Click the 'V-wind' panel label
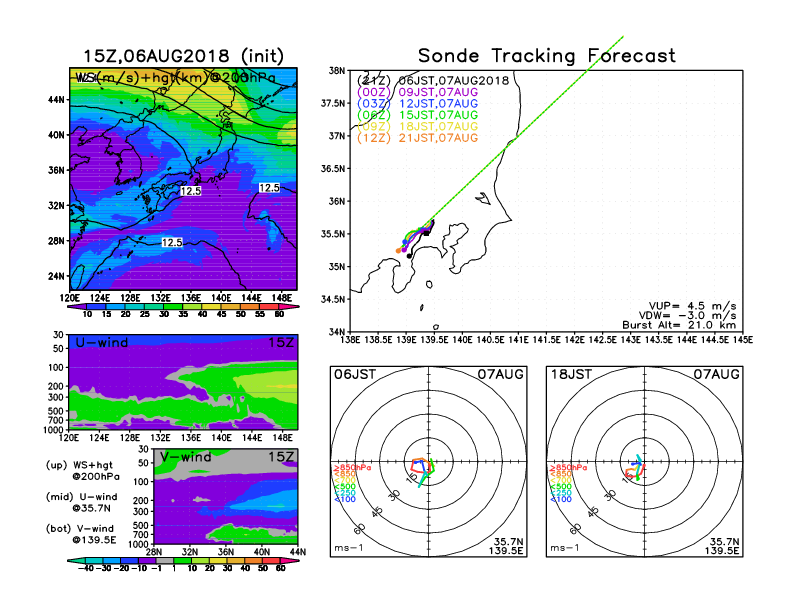This screenshot has width=792, height=612. (x=186, y=457)
